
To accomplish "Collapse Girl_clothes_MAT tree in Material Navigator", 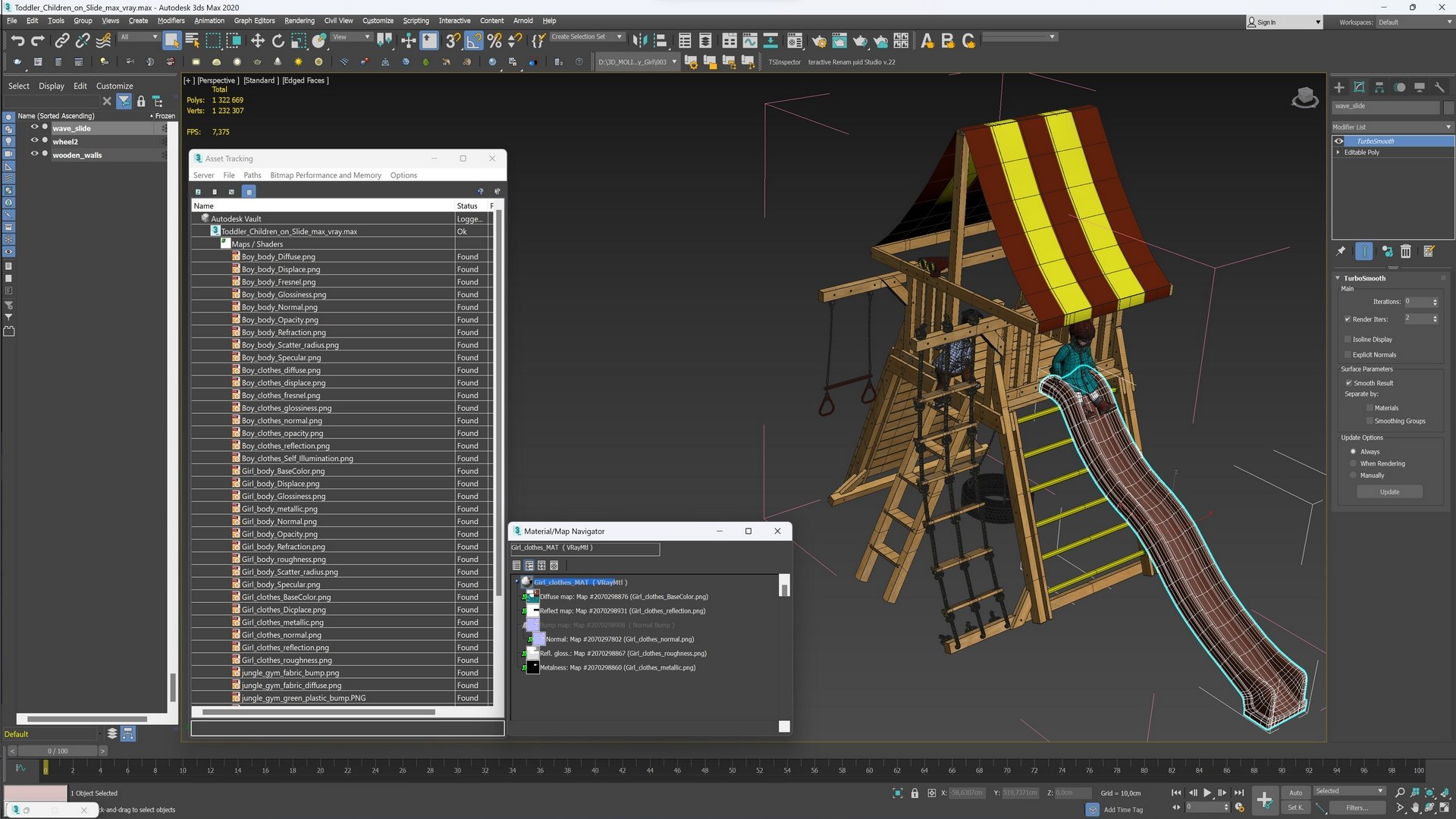I will 517,582.
